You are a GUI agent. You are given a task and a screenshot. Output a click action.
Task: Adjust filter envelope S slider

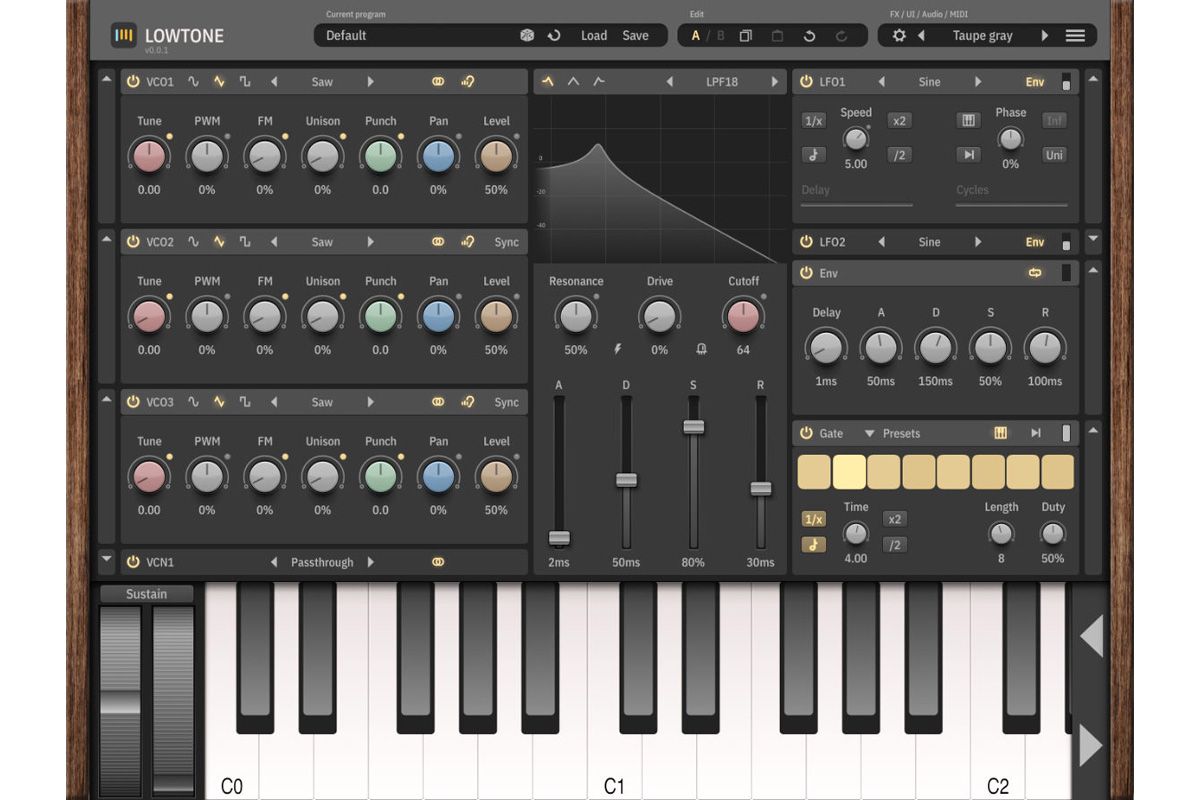[693, 426]
